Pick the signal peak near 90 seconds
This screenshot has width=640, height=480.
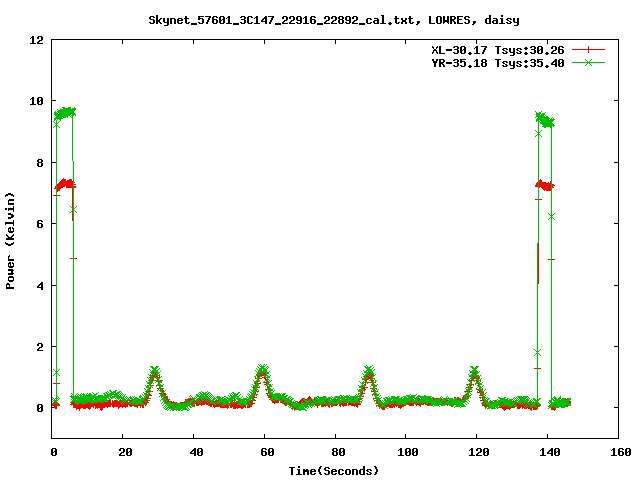(x=369, y=372)
